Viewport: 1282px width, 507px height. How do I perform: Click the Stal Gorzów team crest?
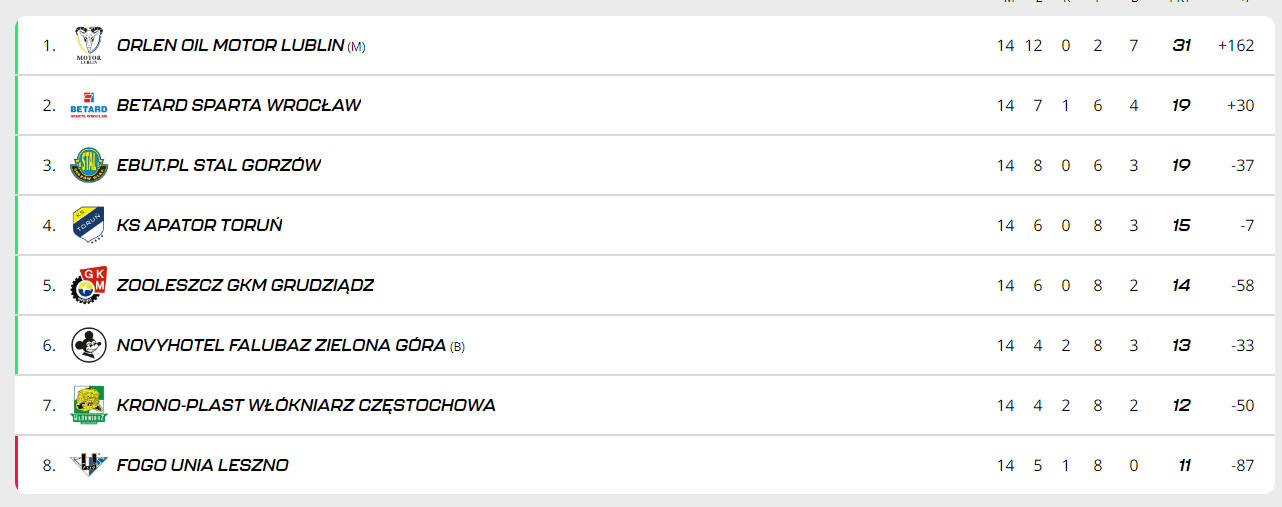pos(89,165)
